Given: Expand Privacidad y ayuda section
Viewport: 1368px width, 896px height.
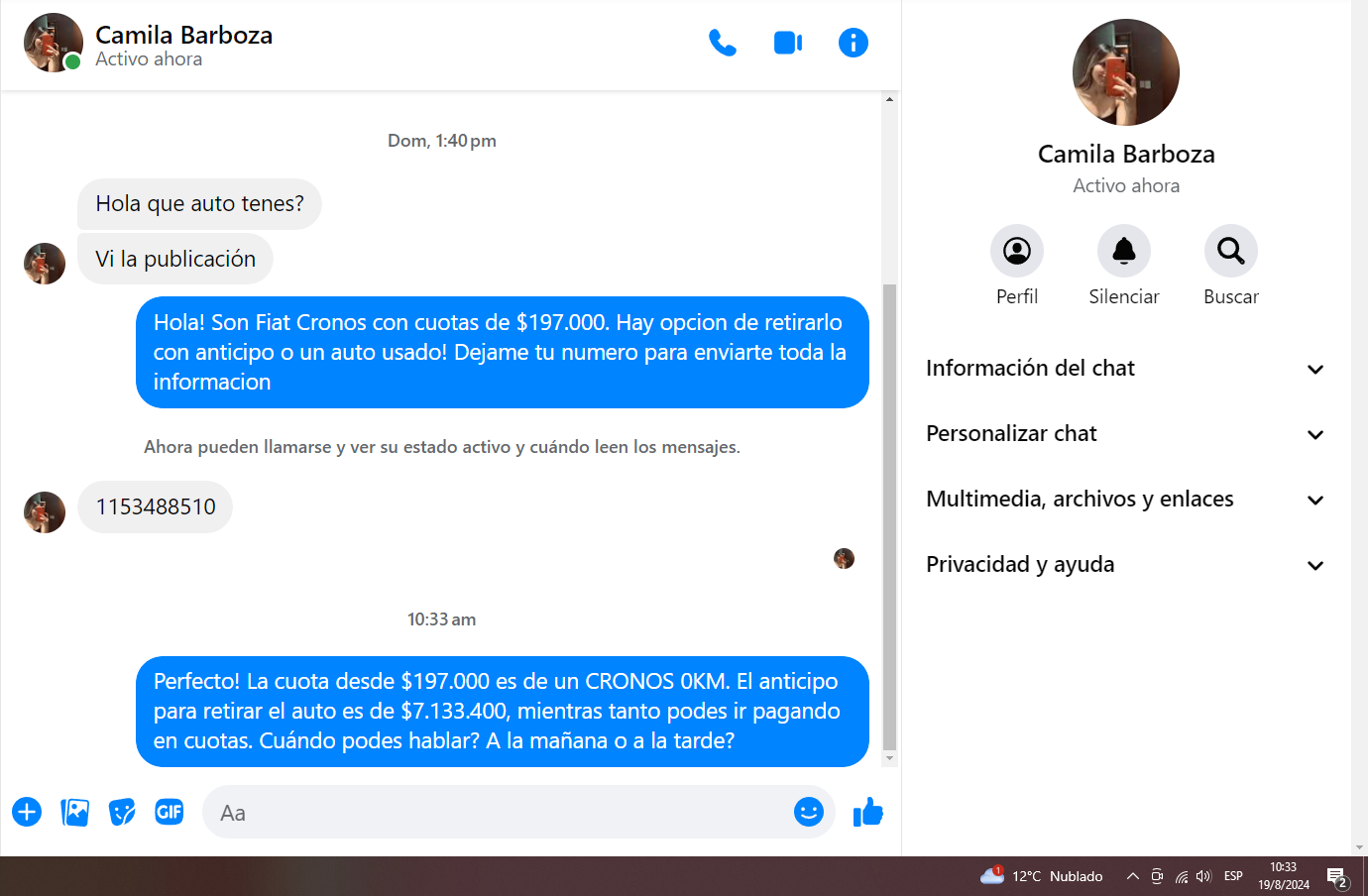Looking at the screenshot, I should [1126, 565].
